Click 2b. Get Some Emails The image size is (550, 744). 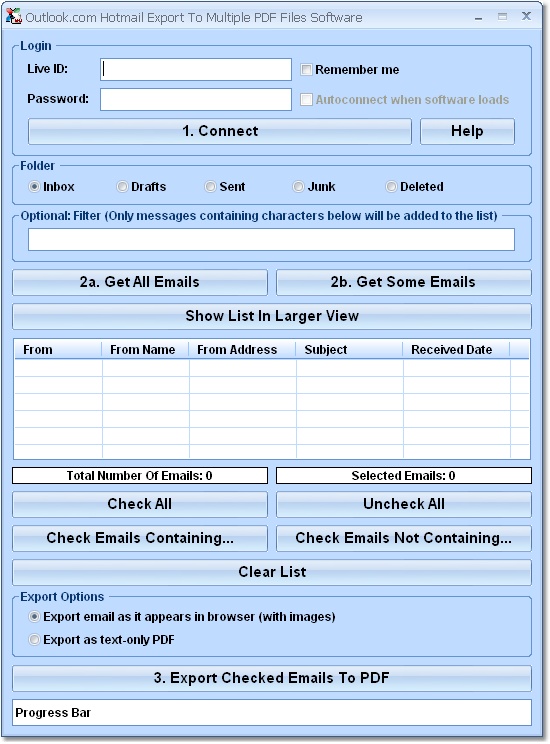(x=403, y=282)
